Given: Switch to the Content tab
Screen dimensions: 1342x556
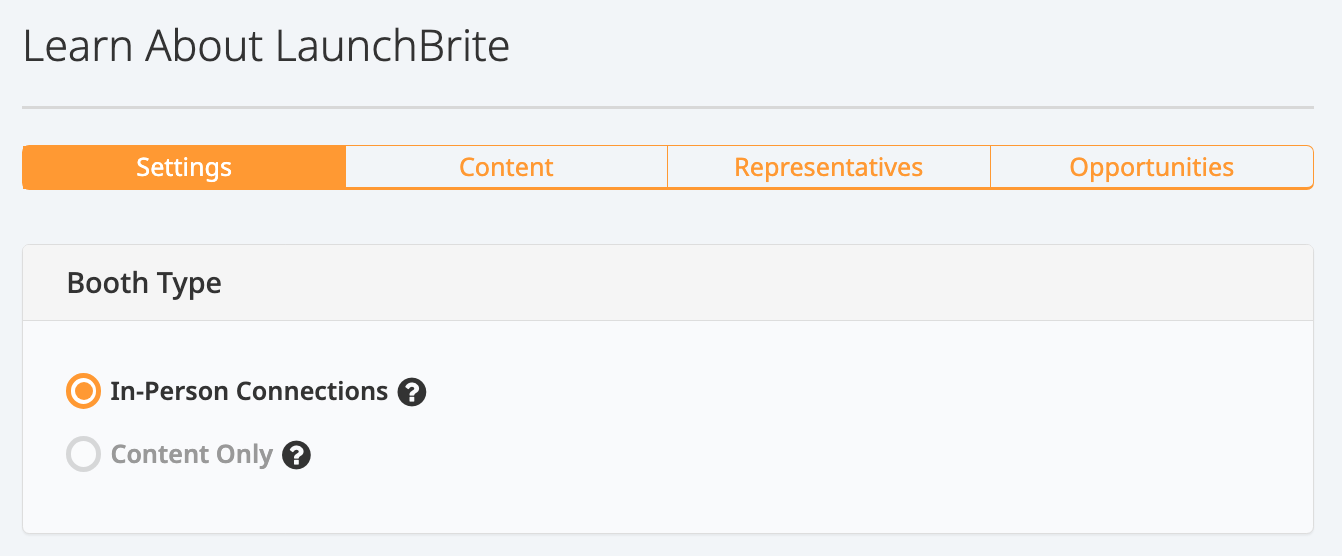Looking at the screenshot, I should point(507,167).
